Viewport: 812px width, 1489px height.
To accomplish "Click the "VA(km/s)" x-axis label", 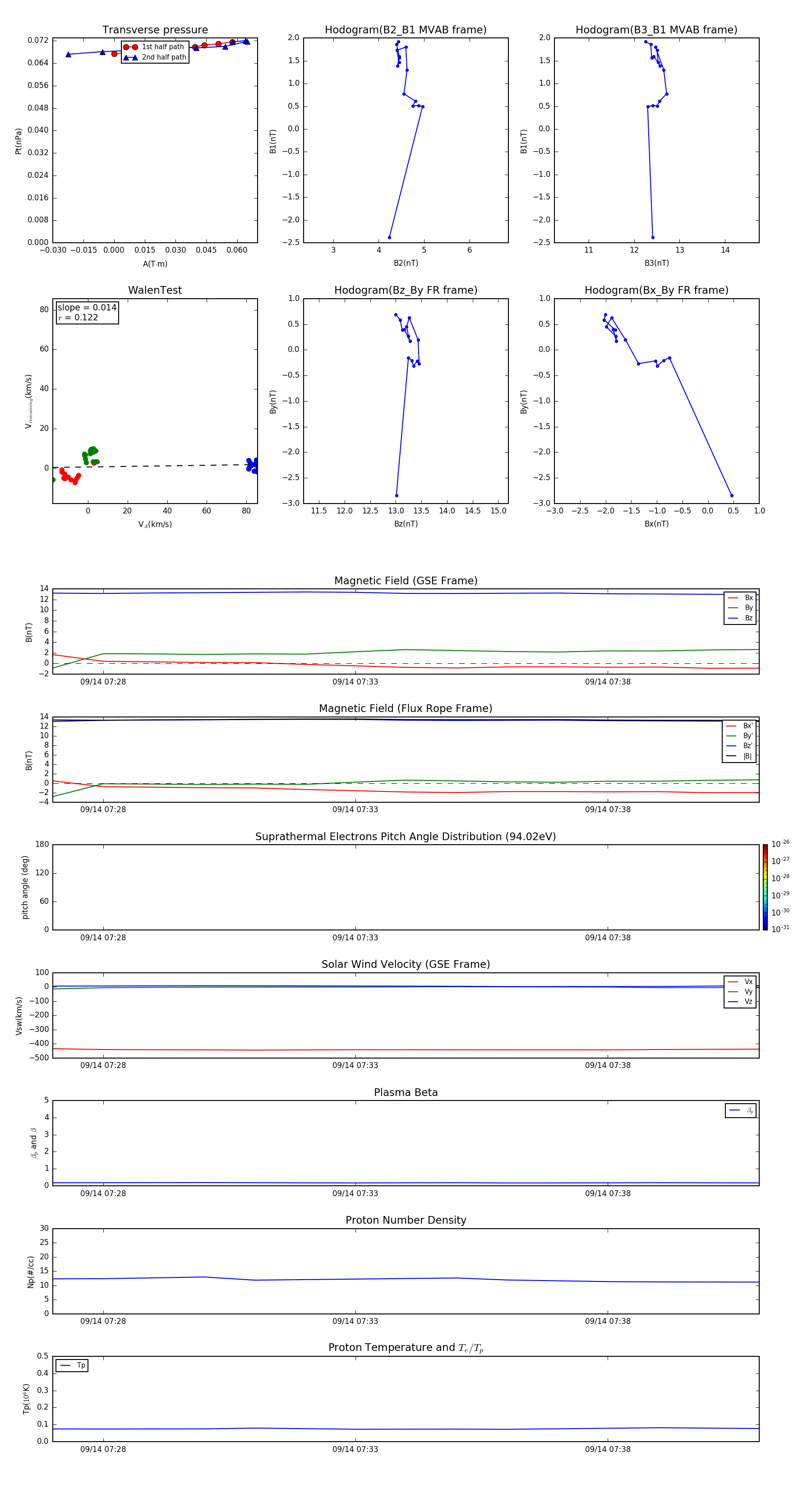I will tap(155, 524).
